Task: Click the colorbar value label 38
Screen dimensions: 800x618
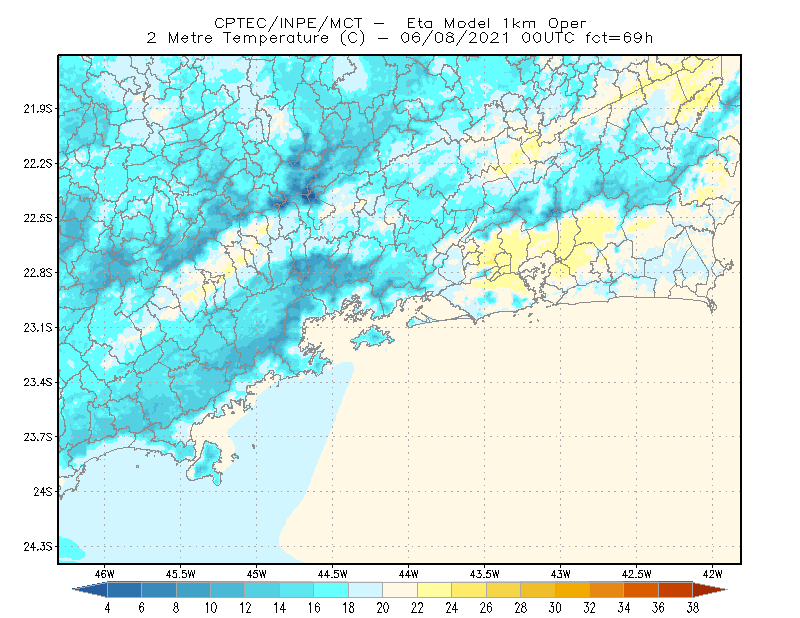Action: click(692, 608)
